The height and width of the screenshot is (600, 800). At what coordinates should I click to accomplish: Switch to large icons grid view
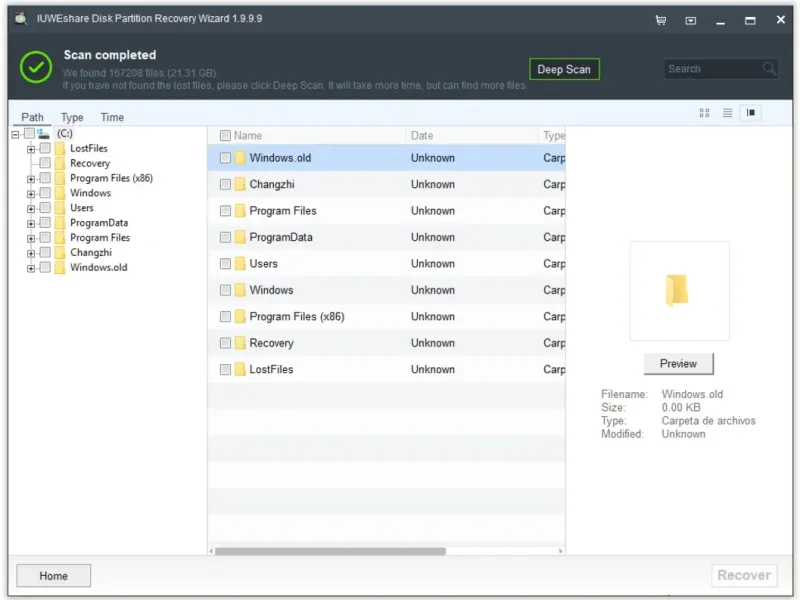[704, 113]
